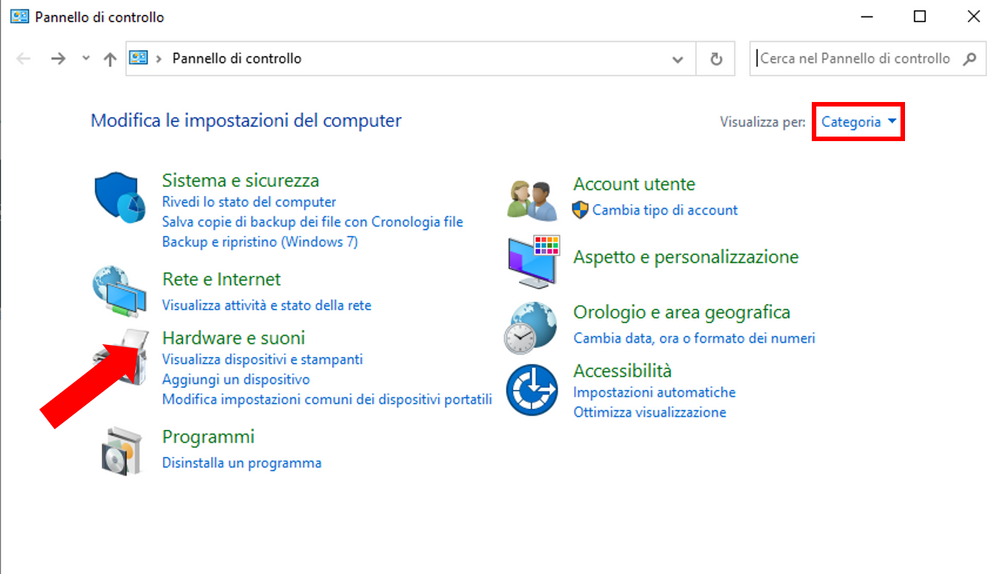Open the Programmi disc box icon
1000x574 pixels.
click(x=121, y=452)
